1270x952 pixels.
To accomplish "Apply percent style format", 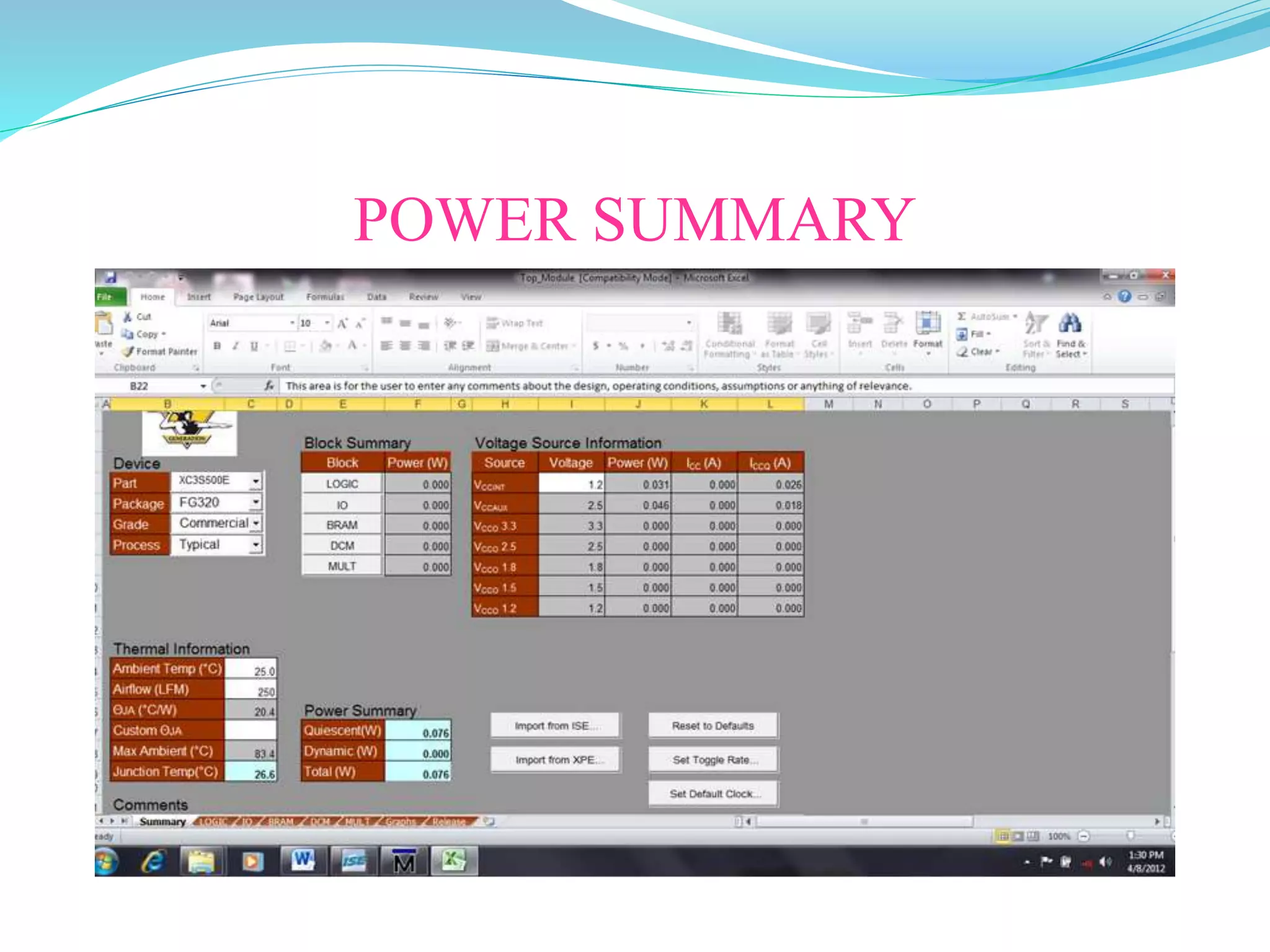I will click(623, 346).
